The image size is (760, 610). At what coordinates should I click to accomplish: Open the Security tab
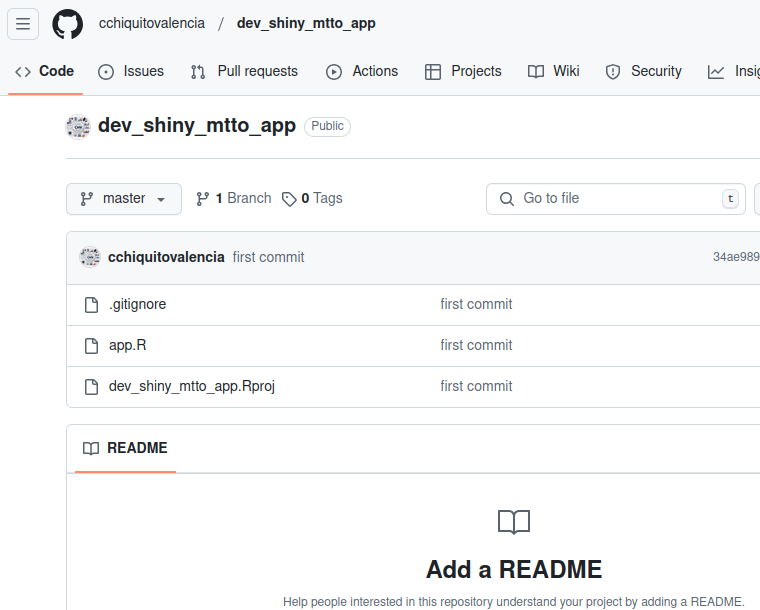[x=643, y=71]
